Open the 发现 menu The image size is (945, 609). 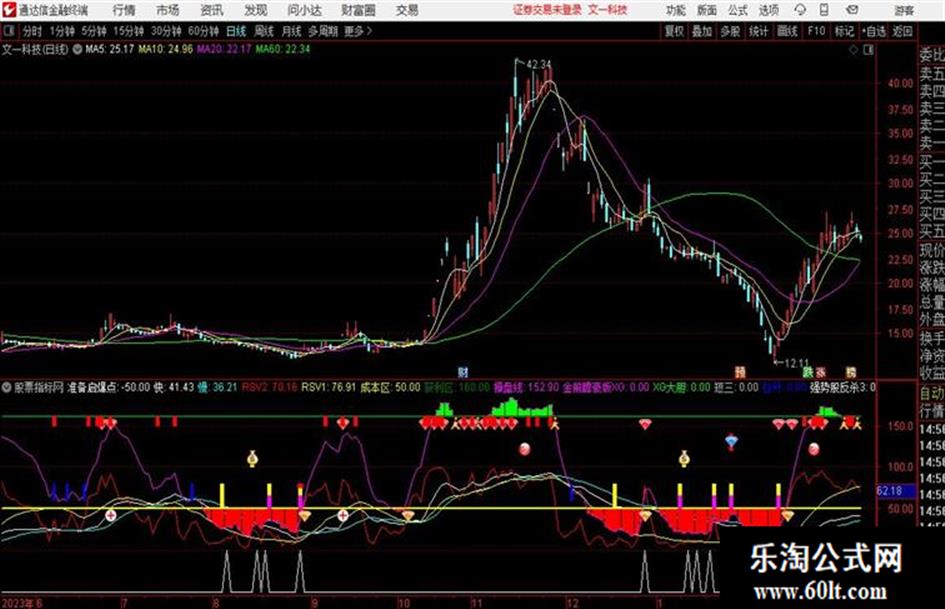[256, 10]
